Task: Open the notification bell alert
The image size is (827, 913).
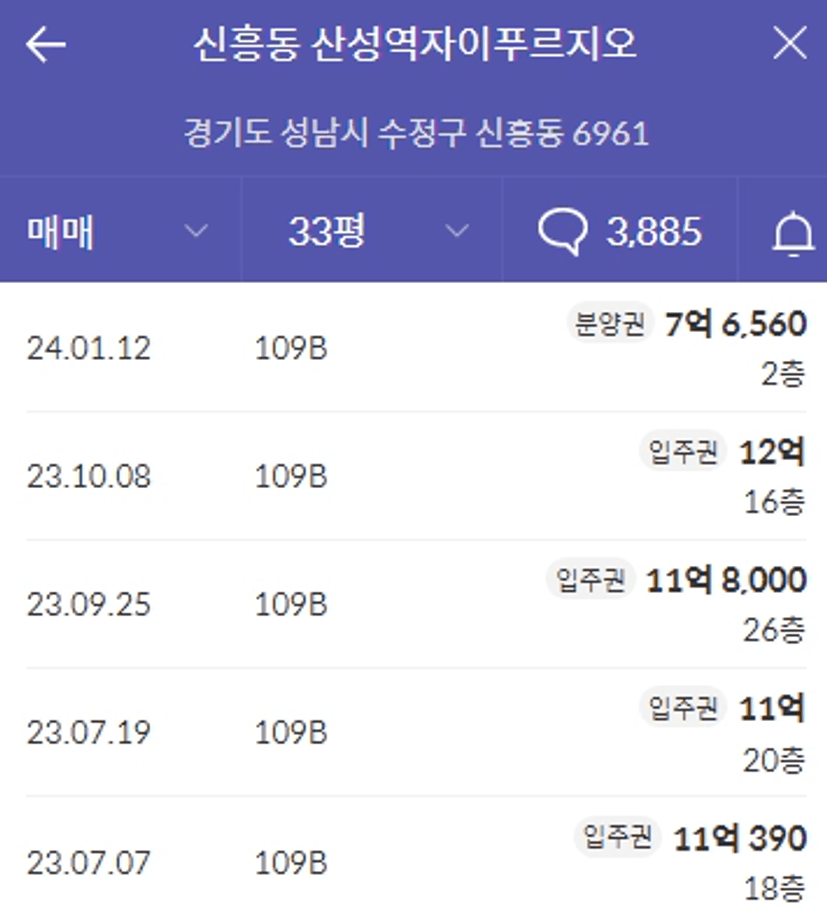Action: pyautogui.click(x=793, y=233)
